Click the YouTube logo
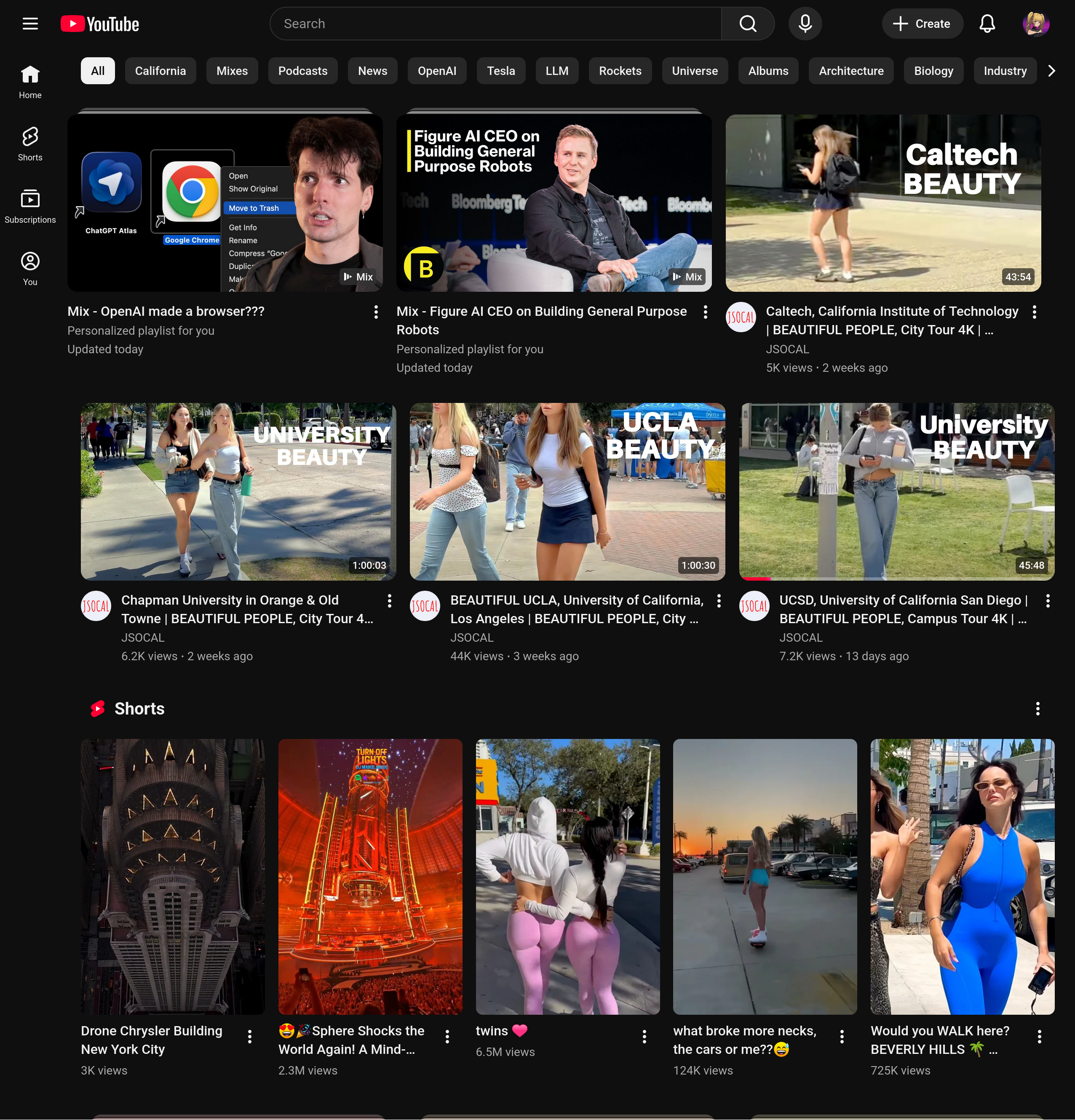This screenshot has width=1075, height=1120. click(x=100, y=24)
